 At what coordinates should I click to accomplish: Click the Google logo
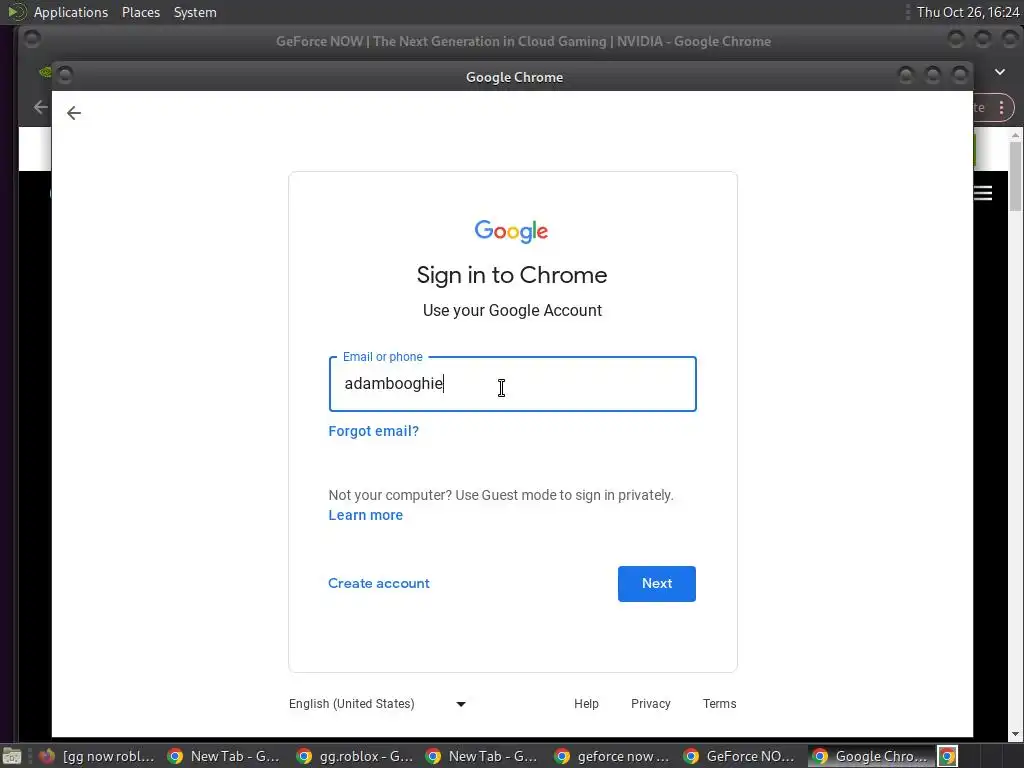(x=511, y=231)
